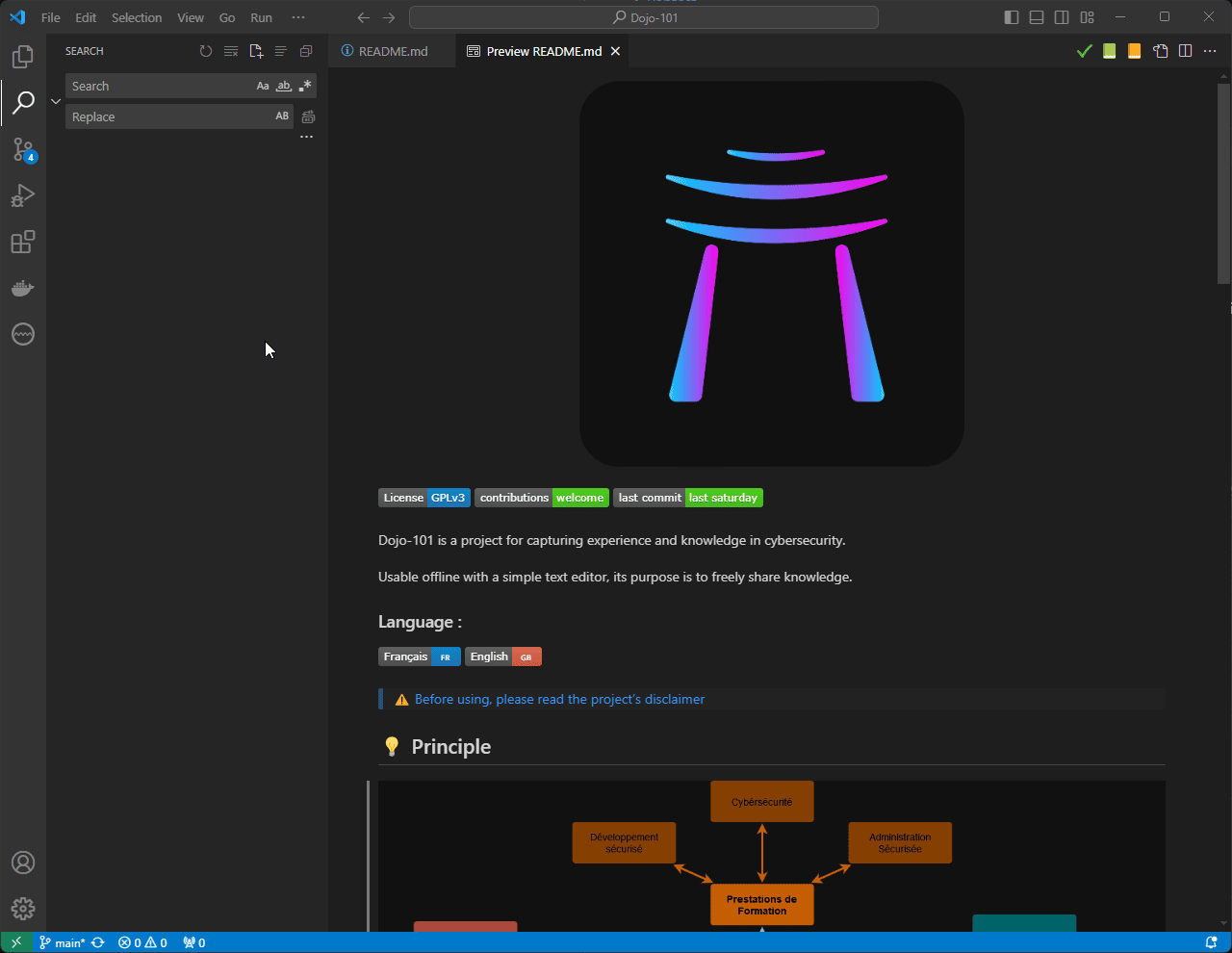Open the Docker view in activity bar
This screenshot has width=1232, height=953.
(23, 288)
